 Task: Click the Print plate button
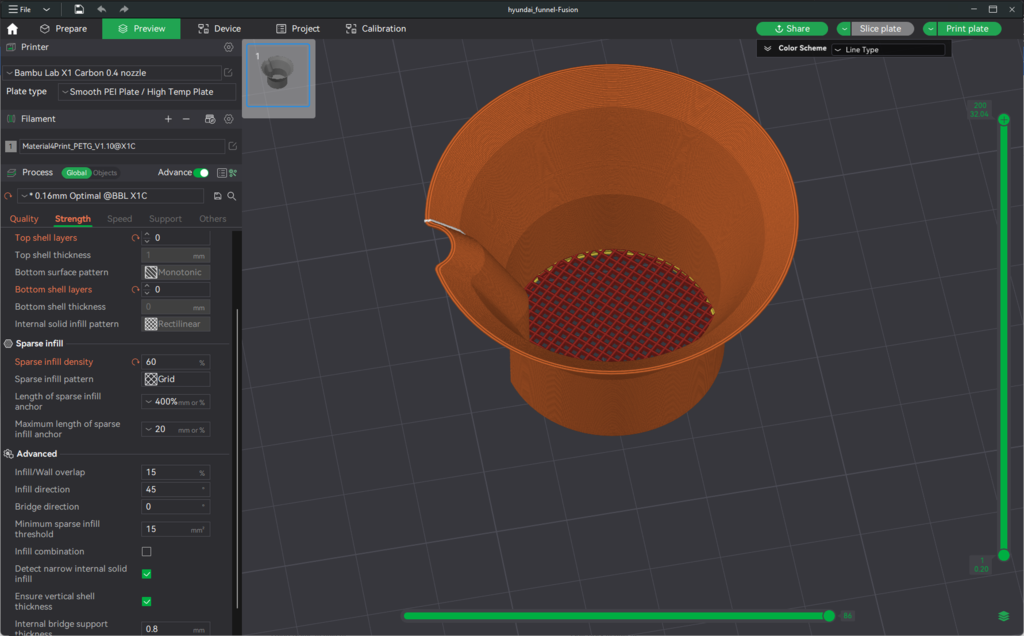point(967,29)
